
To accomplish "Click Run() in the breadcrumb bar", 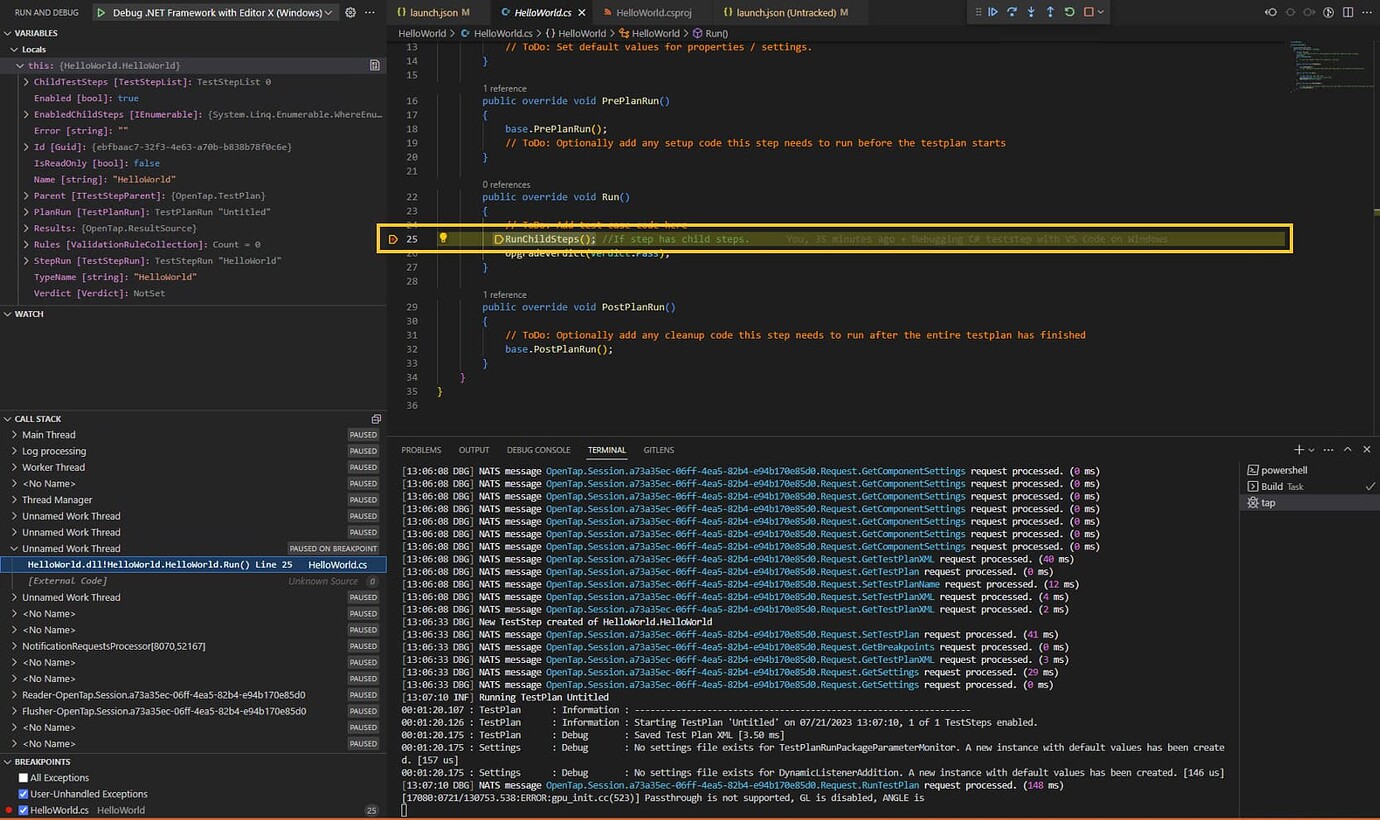I will point(718,32).
